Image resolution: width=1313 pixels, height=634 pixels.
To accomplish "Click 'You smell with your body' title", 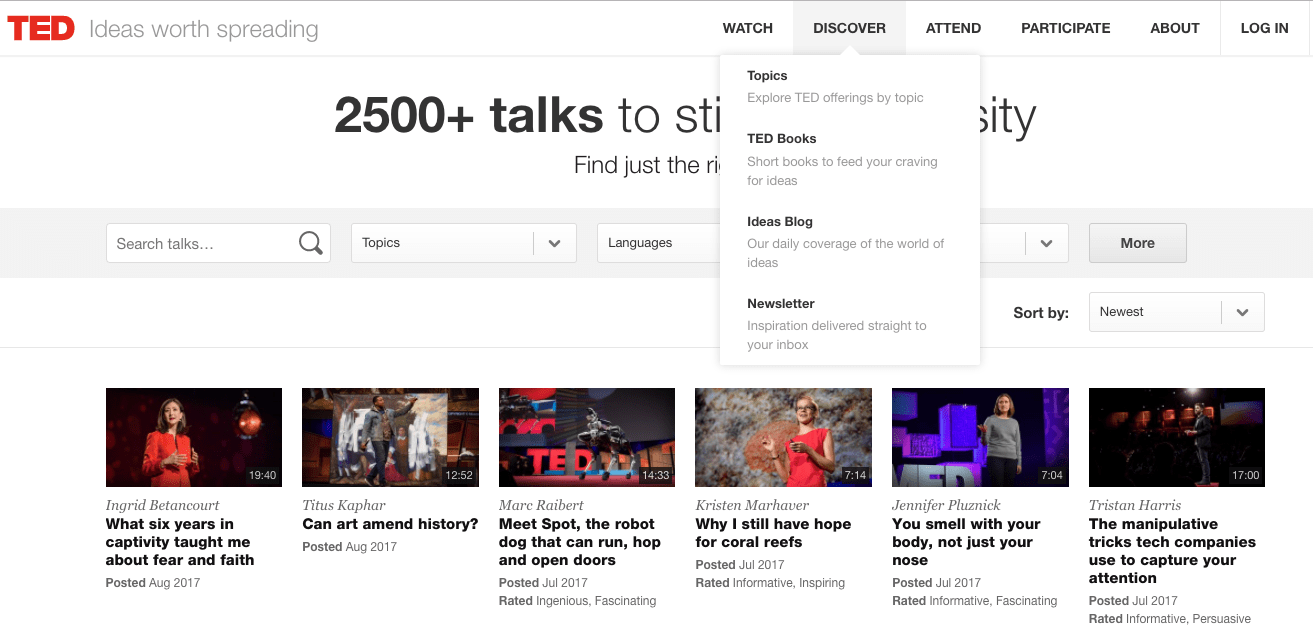I will click(x=966, y=542).
